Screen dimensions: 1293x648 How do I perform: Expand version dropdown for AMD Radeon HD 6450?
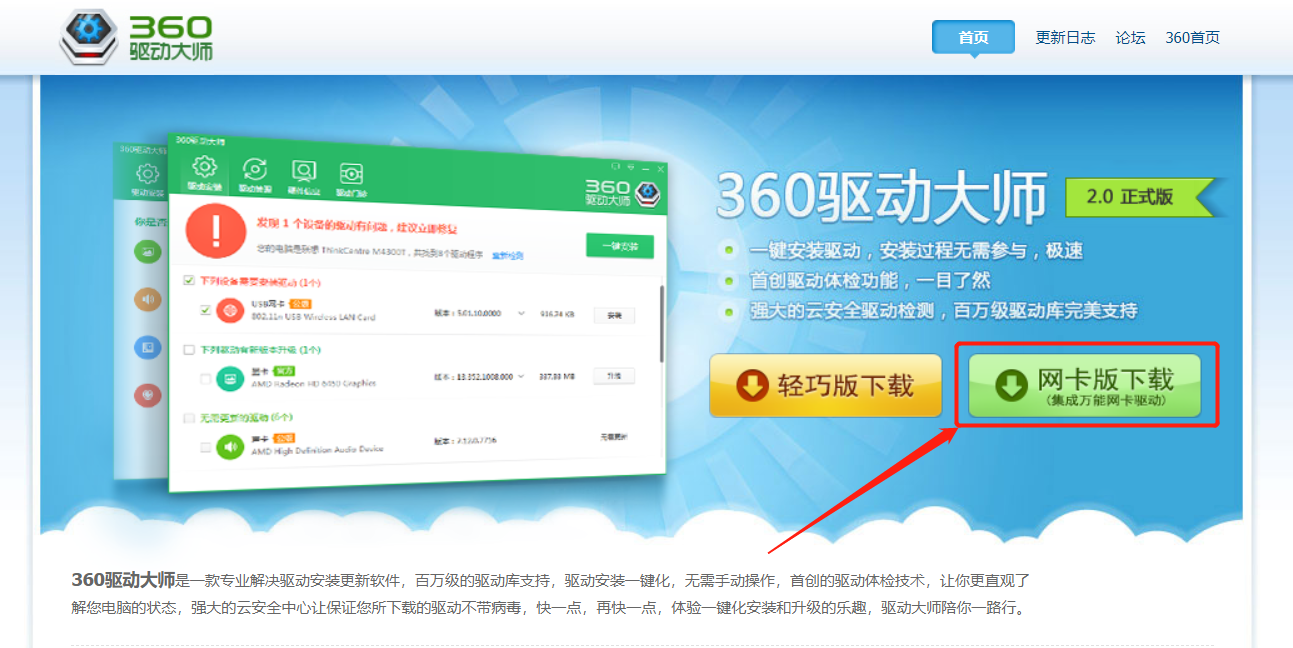point(521,377)
